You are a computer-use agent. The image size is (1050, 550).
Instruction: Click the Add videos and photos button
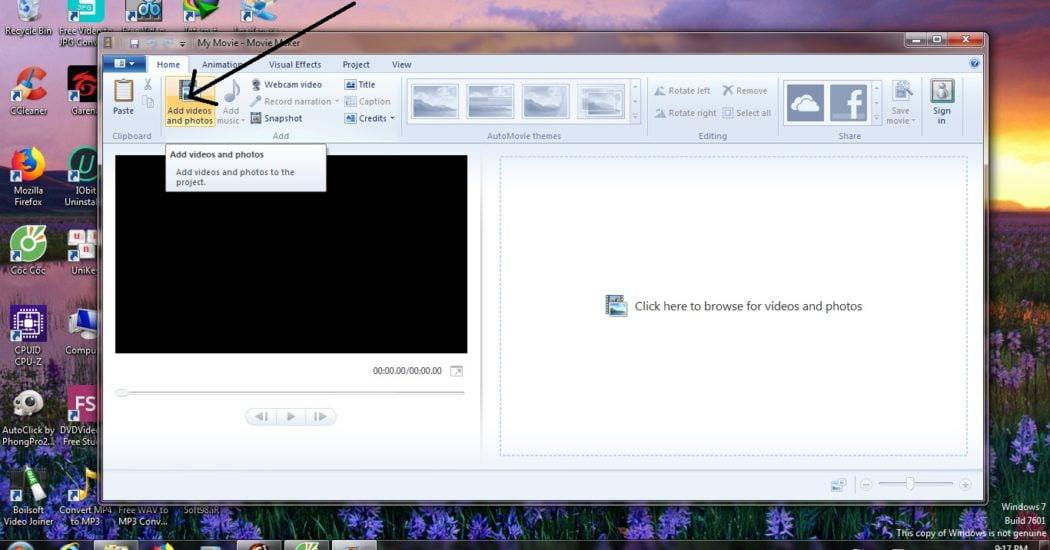click(190, 102)
